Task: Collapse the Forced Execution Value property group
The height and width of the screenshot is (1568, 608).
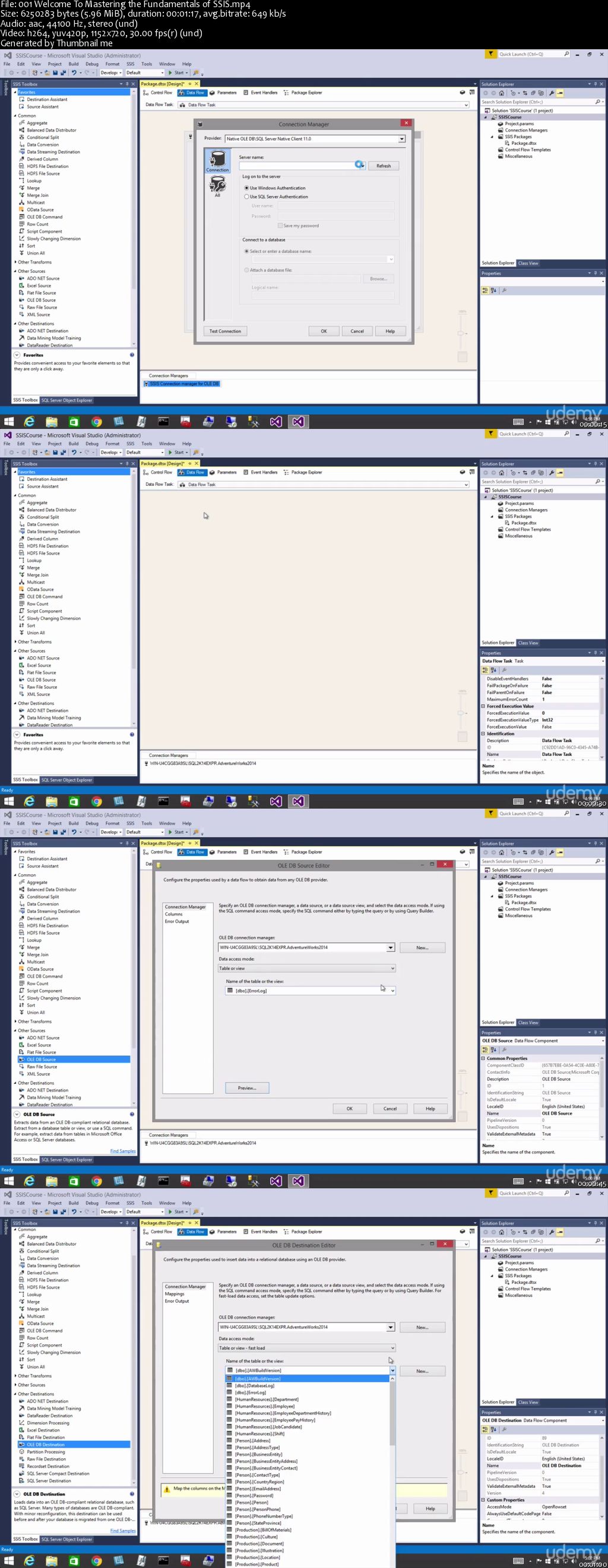Action: point(484,706)
